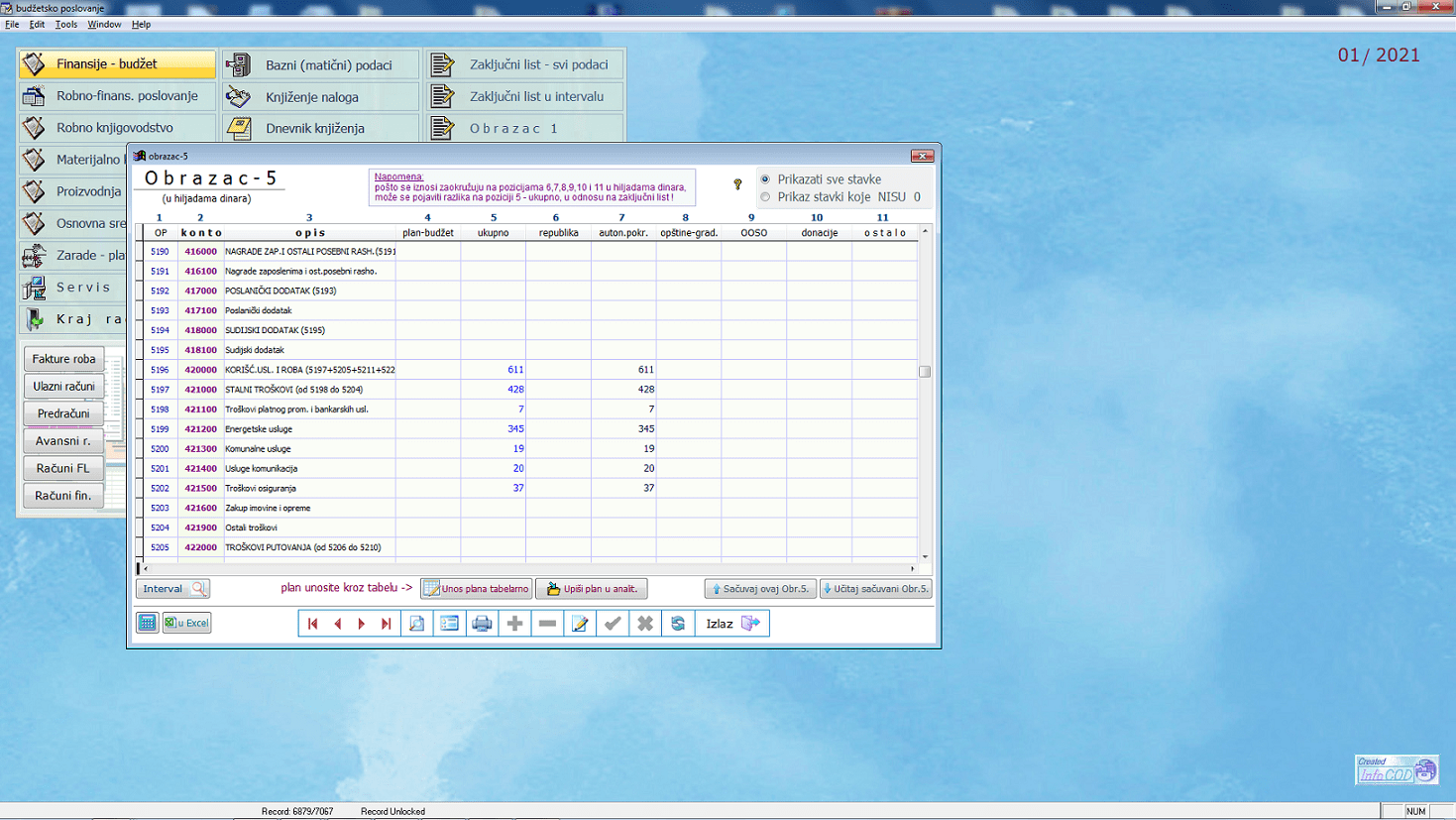The image size is (1456, 820).
Task: Open the Window menu
Action: point(104,24)
